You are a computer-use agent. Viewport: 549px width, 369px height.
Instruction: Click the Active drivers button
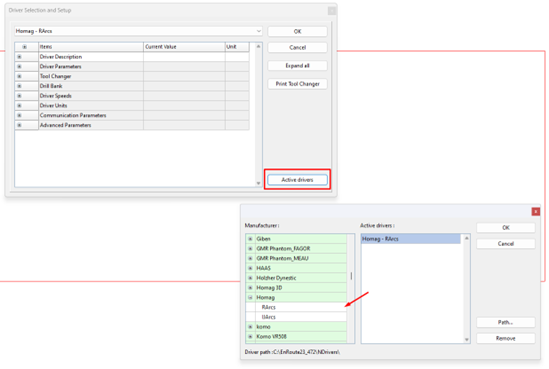[297, 180]
